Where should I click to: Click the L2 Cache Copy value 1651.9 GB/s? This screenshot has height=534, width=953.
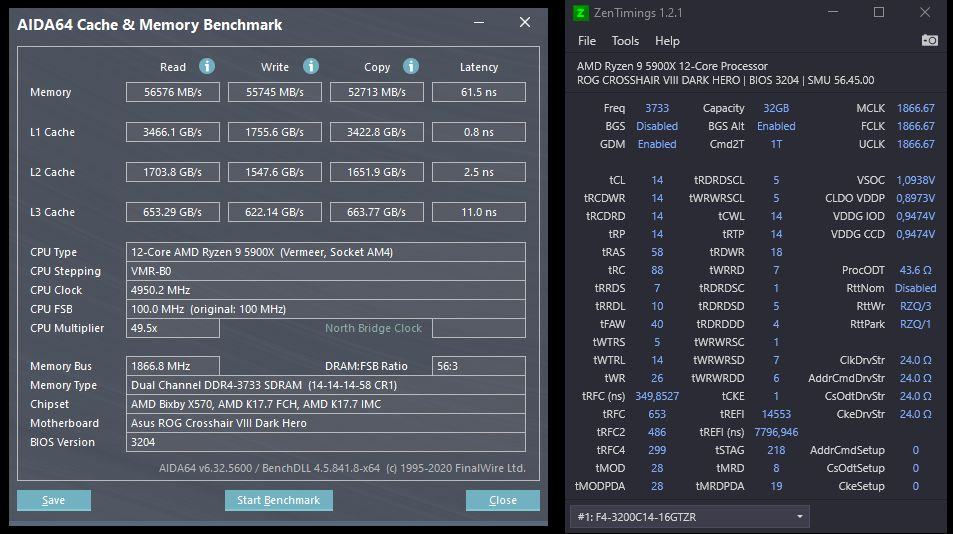point(377,172)
